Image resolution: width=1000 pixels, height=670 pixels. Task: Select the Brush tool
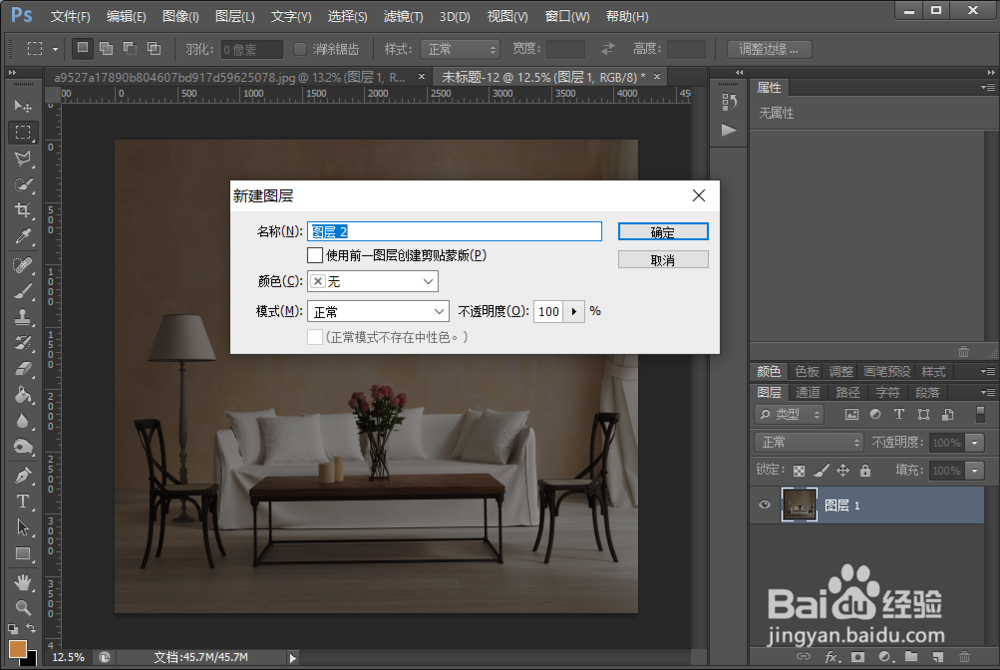23,291
